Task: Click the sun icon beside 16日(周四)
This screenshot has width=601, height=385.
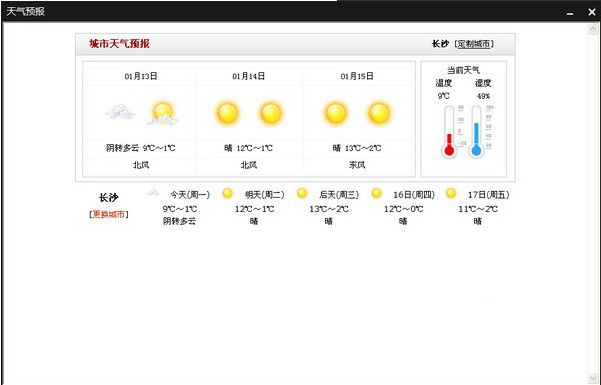Action: 376,193
